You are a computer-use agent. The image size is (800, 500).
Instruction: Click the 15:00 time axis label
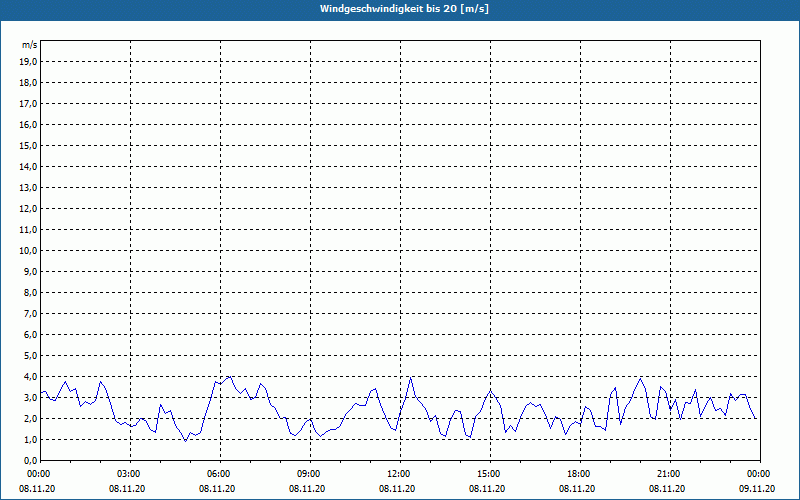pos(489,474)
